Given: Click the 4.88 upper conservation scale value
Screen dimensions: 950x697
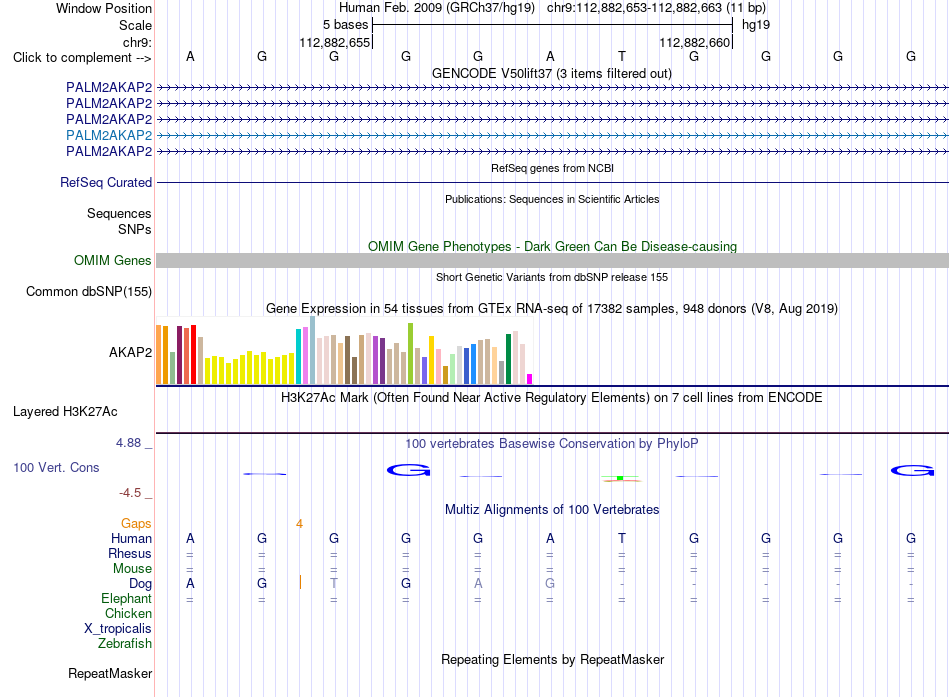Looking at the screenshot, I should click(128, 443).
